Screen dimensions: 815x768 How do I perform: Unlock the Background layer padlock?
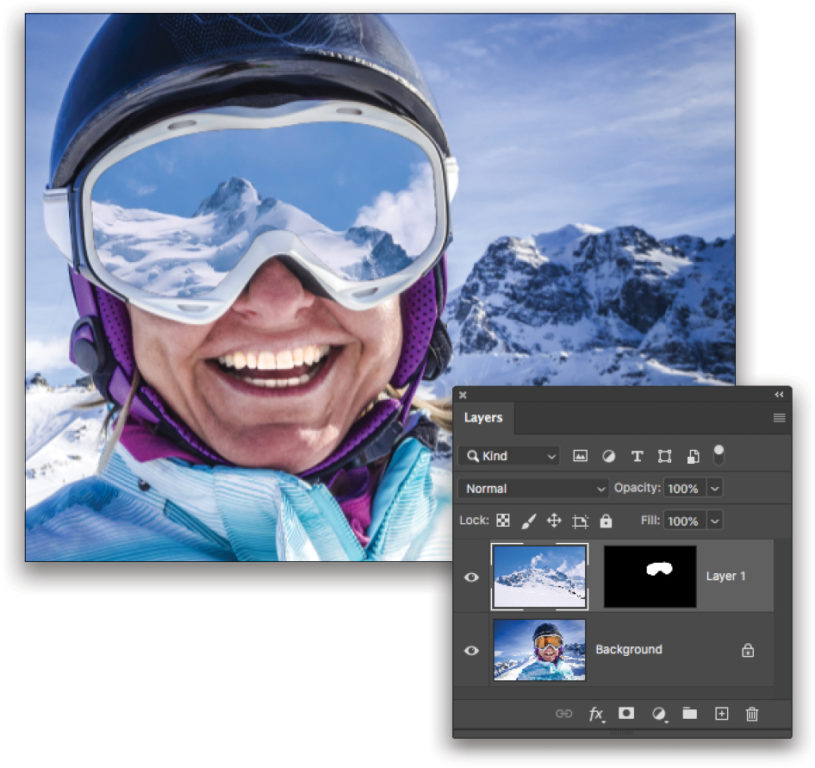[747, 650]
